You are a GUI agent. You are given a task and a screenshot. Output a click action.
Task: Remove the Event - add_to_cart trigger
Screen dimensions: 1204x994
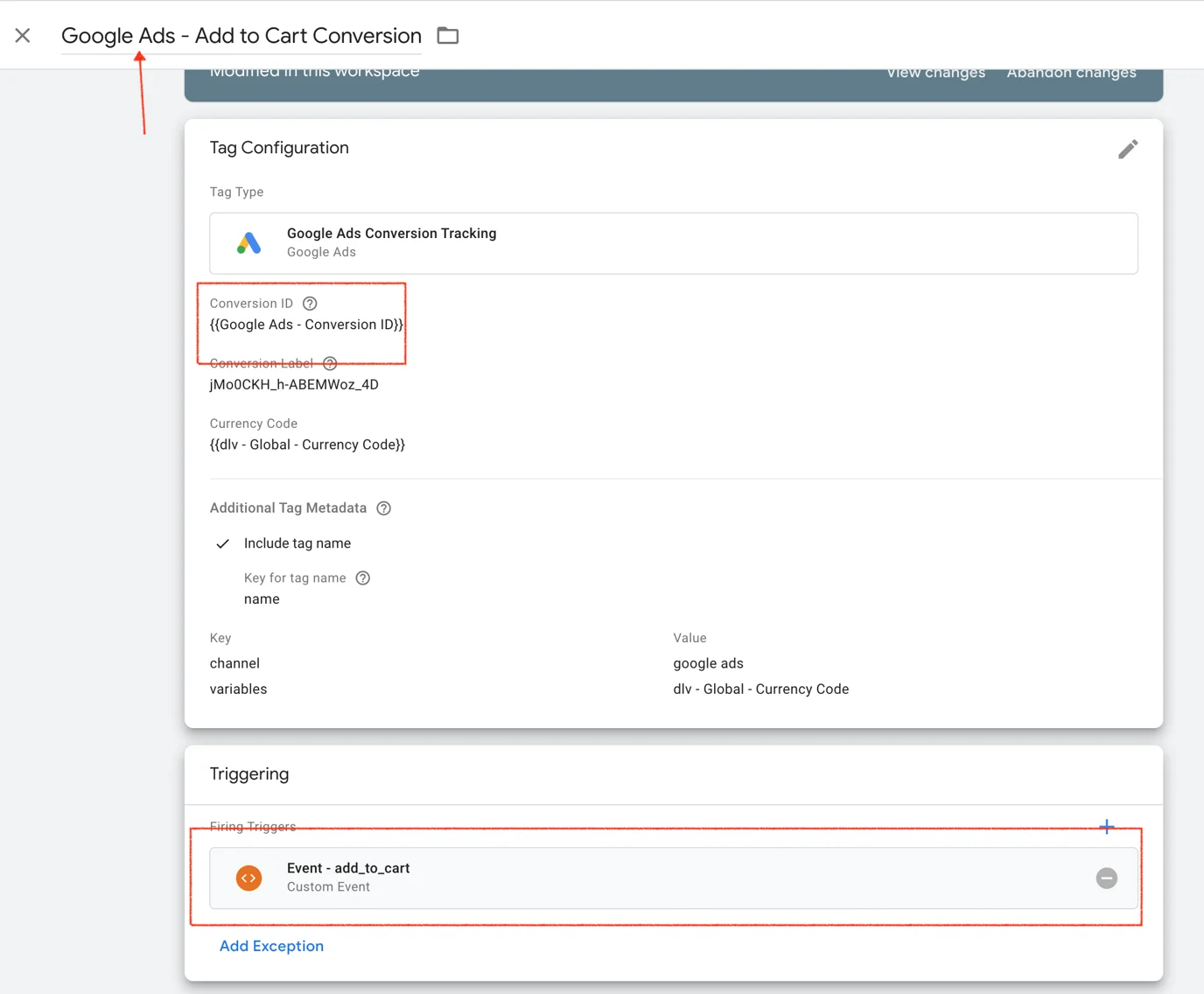coord(1107,878)
